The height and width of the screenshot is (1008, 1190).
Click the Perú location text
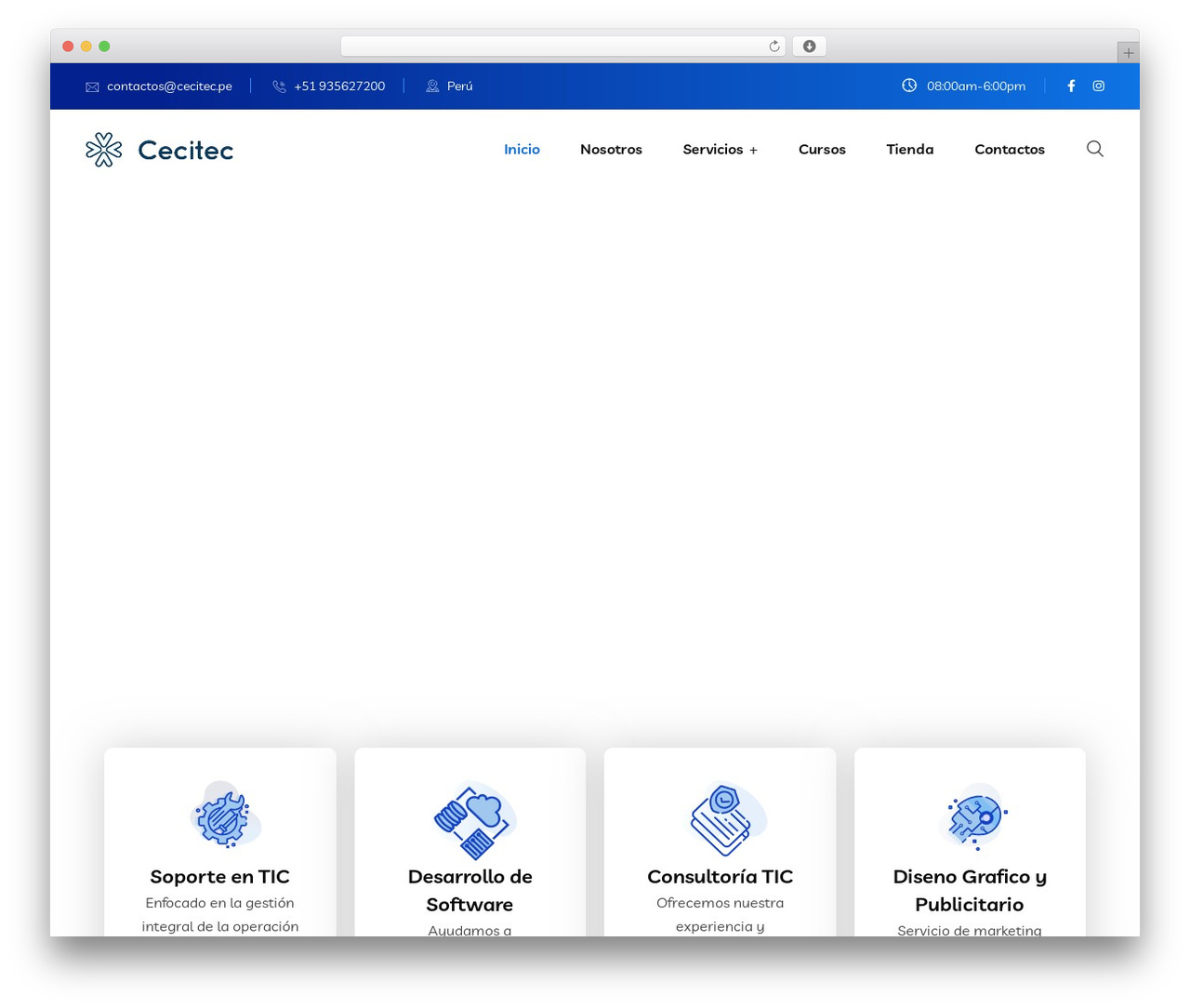pos(459,86)
